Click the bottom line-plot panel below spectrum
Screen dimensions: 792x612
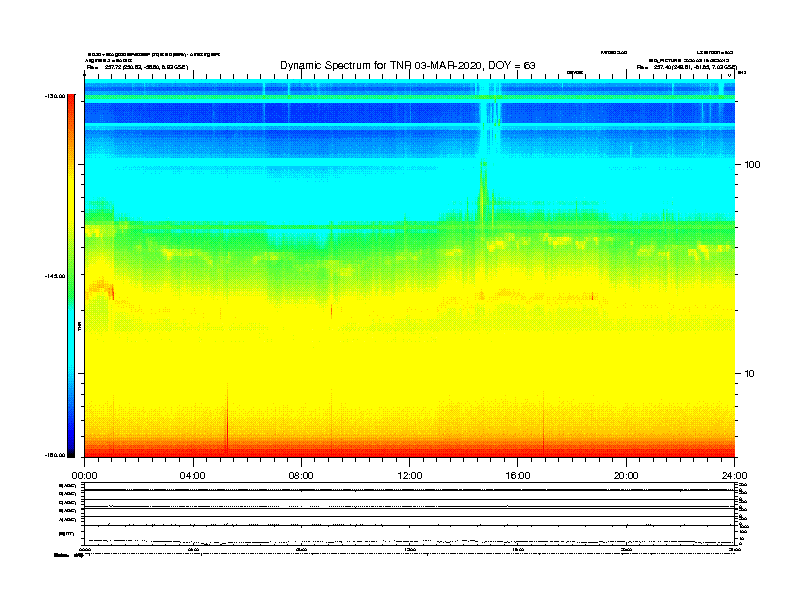[x=410, y=514]
